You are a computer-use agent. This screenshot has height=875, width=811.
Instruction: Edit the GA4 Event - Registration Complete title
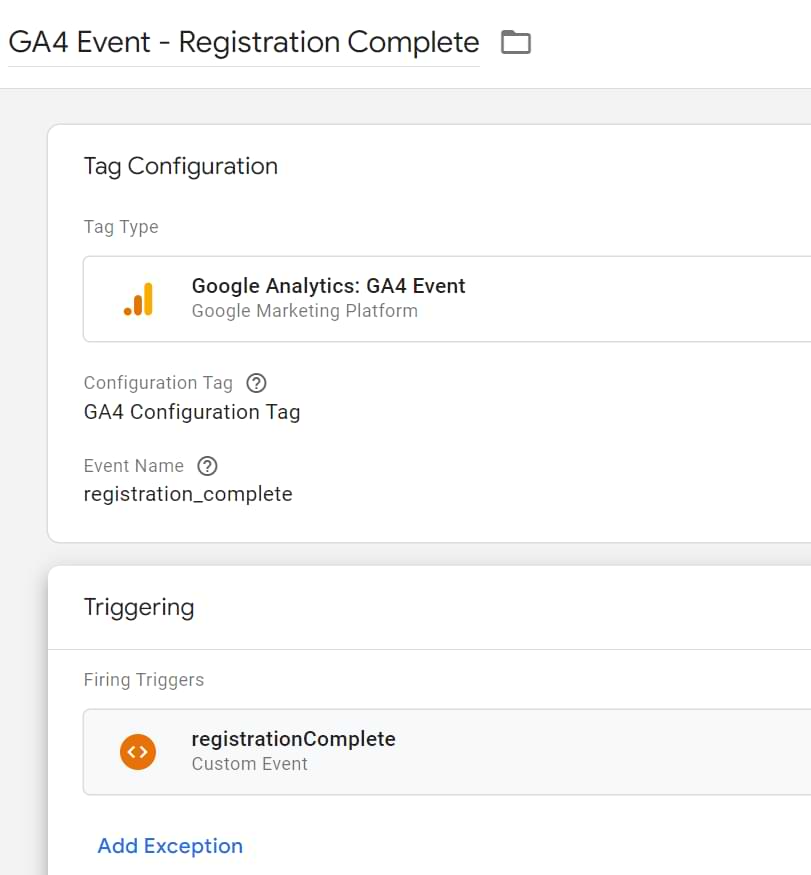[x=243, y=42]
